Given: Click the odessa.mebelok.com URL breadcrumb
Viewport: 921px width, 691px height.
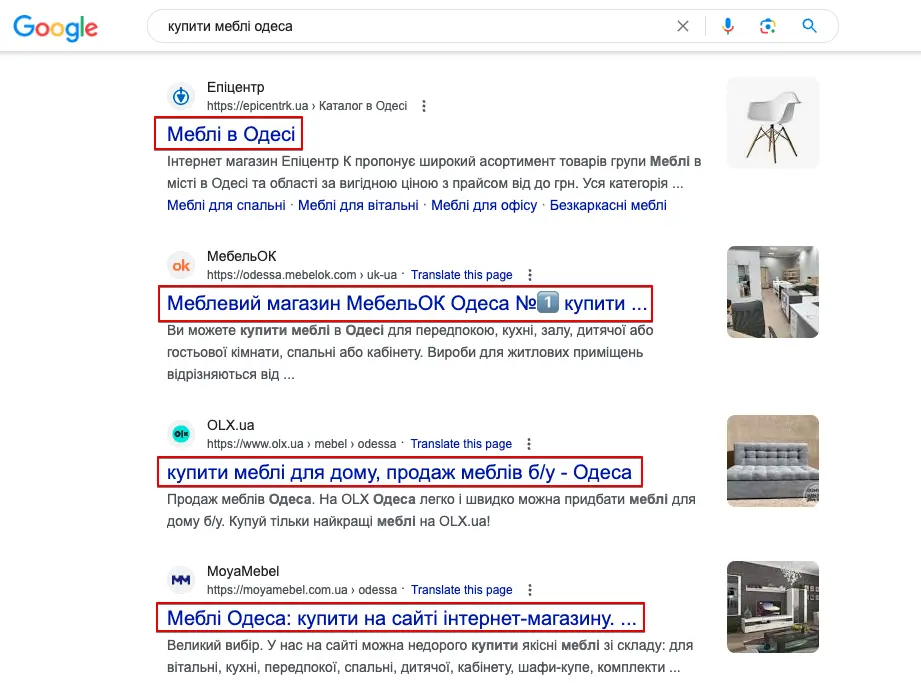Looking at the screenshot, I should coord(302,275).
